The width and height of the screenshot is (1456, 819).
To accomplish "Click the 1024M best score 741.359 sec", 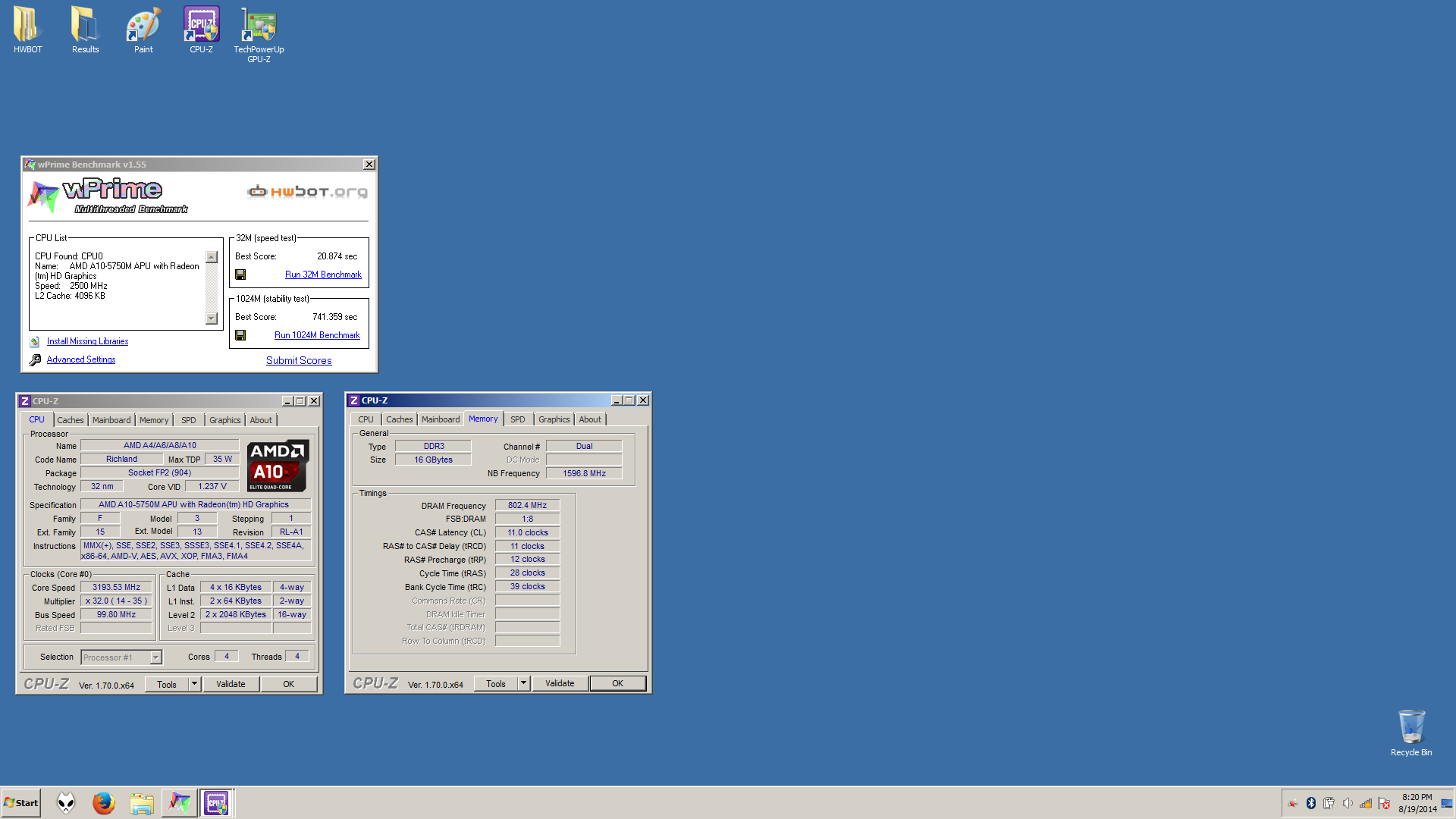I will coord(334,317).
